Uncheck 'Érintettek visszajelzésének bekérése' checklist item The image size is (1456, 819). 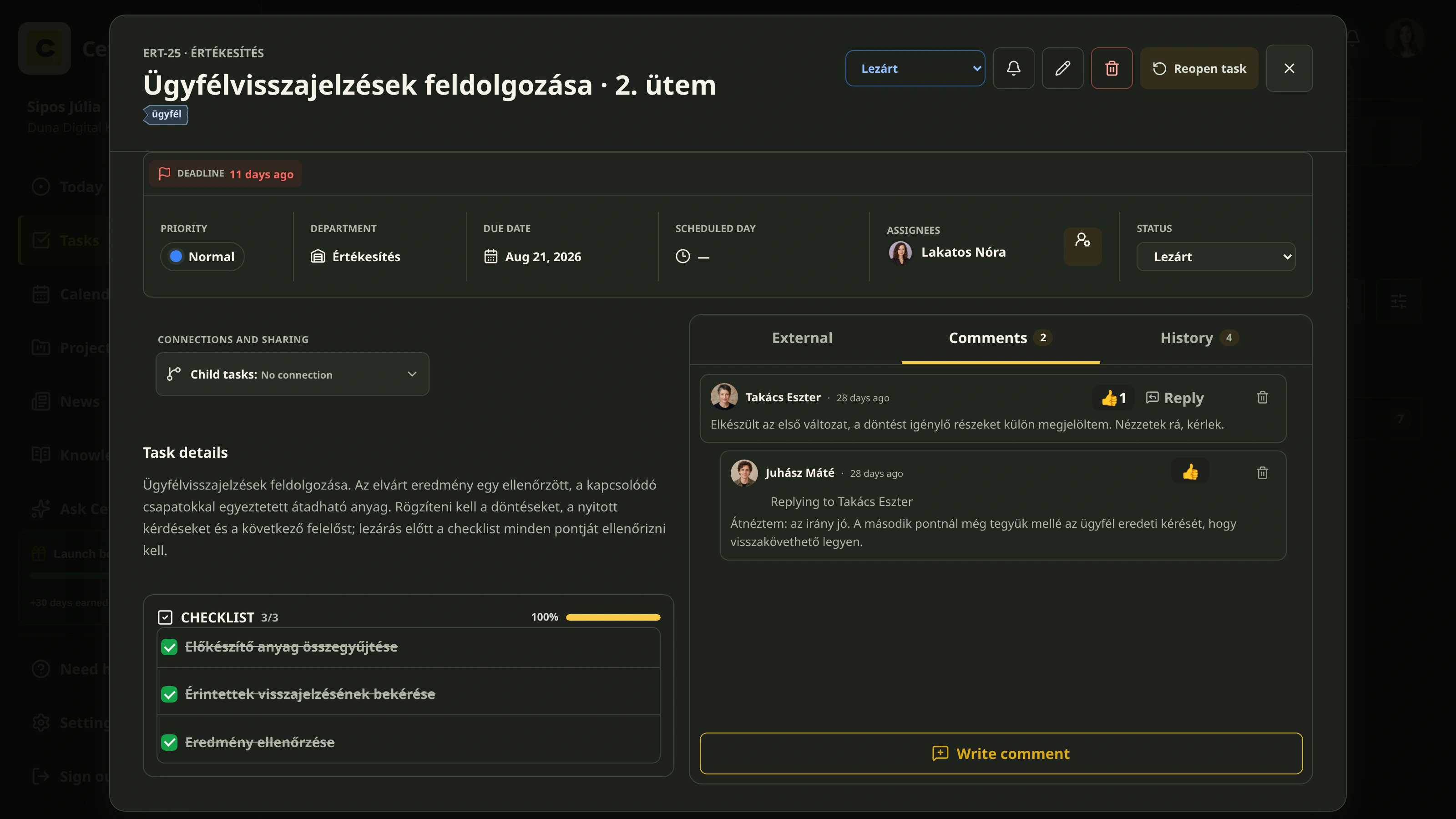(170, 695)
